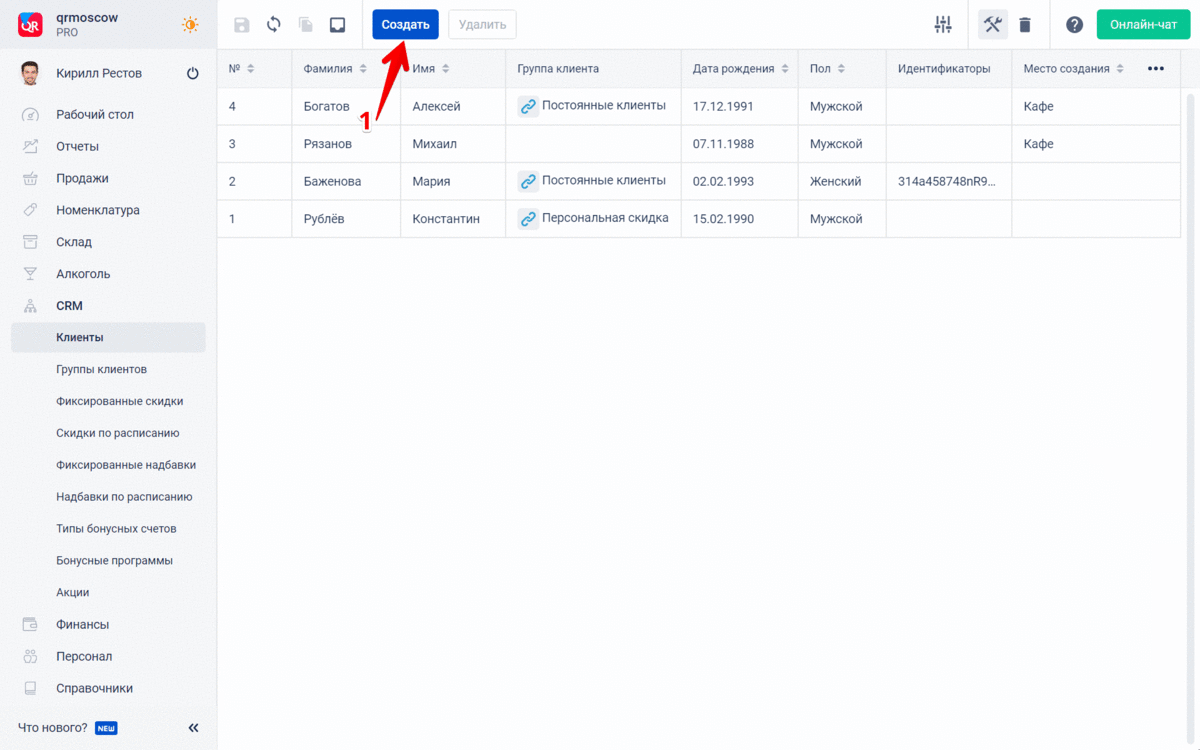
Task: Click the Справочники book icon
Action: (x=31, y=688)
